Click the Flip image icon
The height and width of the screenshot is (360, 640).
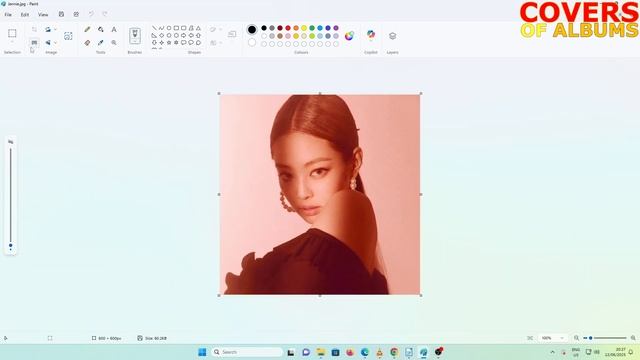coord(48,42)
